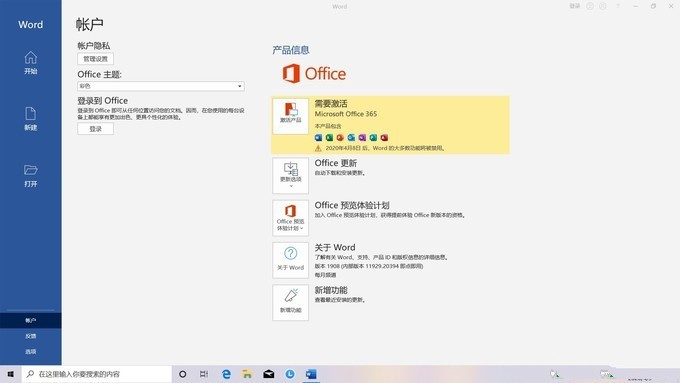Open Office Insider (预览体验计划) dropdown button
The height and width of the screenshot is (383, 680).
(291, 218)
